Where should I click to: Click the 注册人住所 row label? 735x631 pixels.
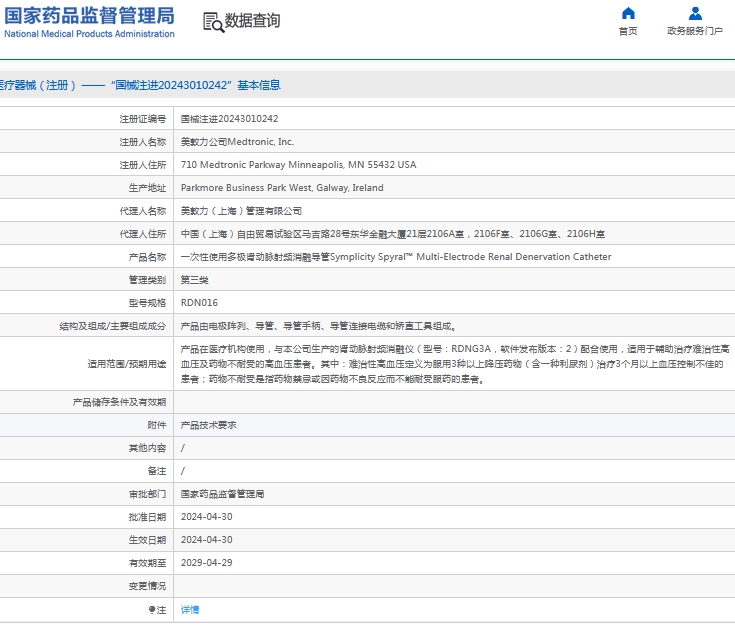(x=143, y=165)
